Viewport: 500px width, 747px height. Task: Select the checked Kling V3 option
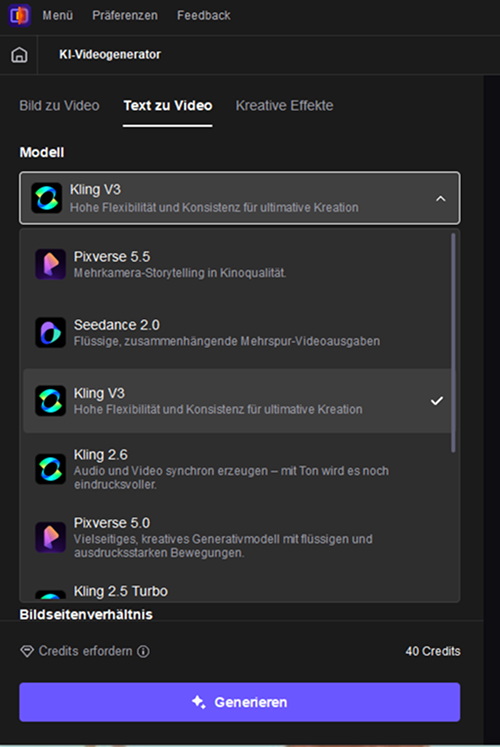[x=237, y=401]
